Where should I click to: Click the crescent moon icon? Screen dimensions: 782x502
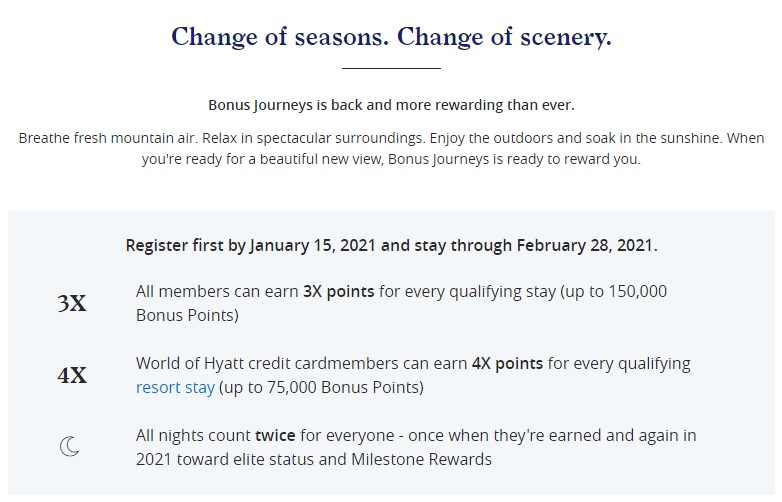[69, 447]
